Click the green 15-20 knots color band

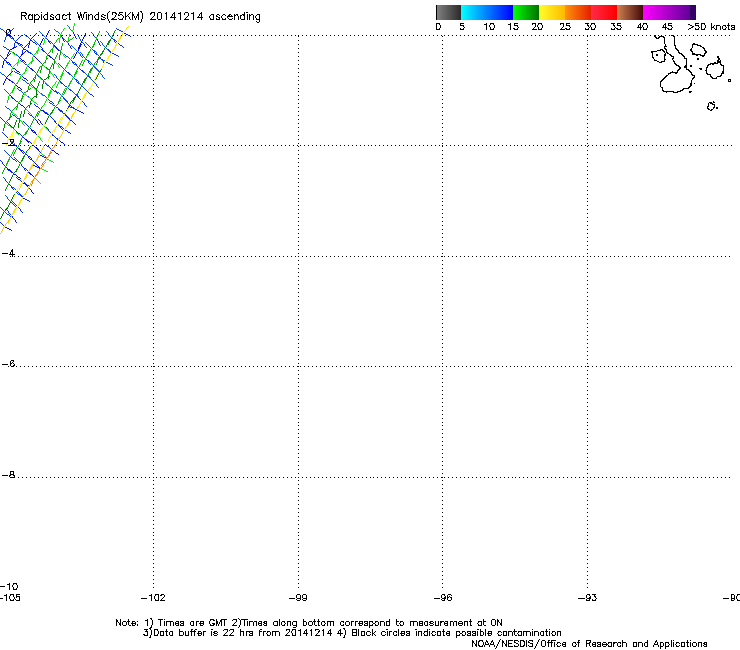click(x=526, y=12)
